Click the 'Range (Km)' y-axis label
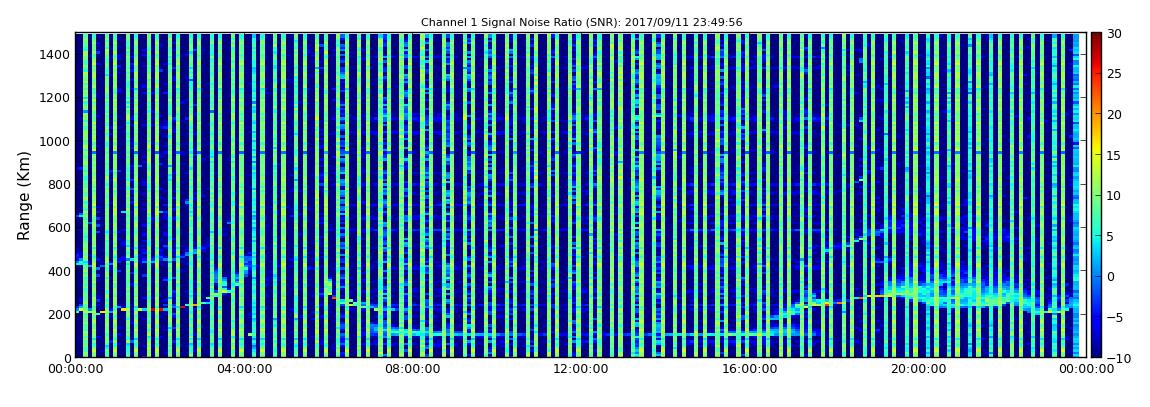Screen dimensions: 1150x407 pos(23,196)
